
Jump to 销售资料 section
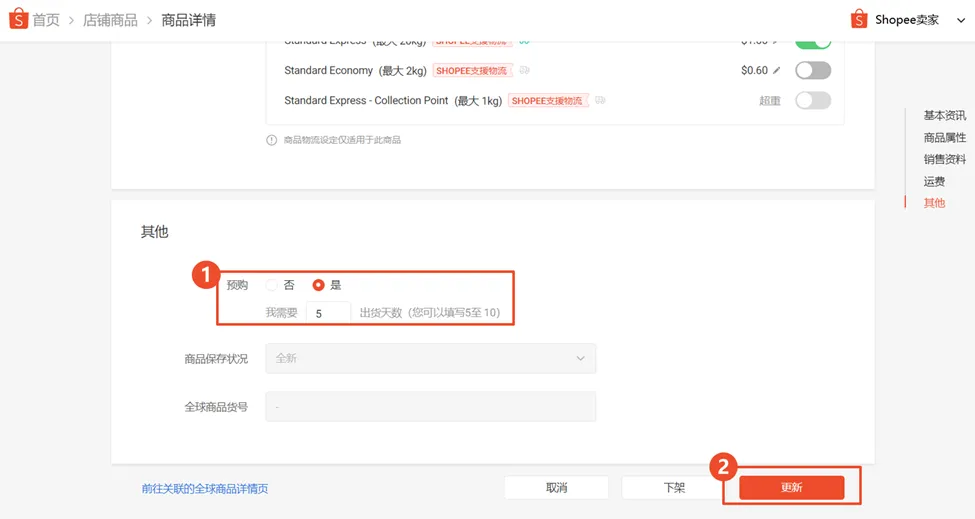point(945,159)
